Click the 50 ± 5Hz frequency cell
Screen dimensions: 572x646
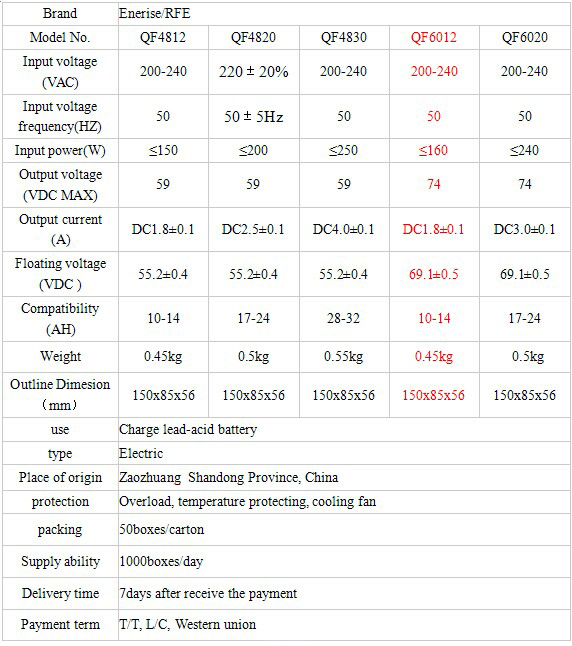click(253, 117)
